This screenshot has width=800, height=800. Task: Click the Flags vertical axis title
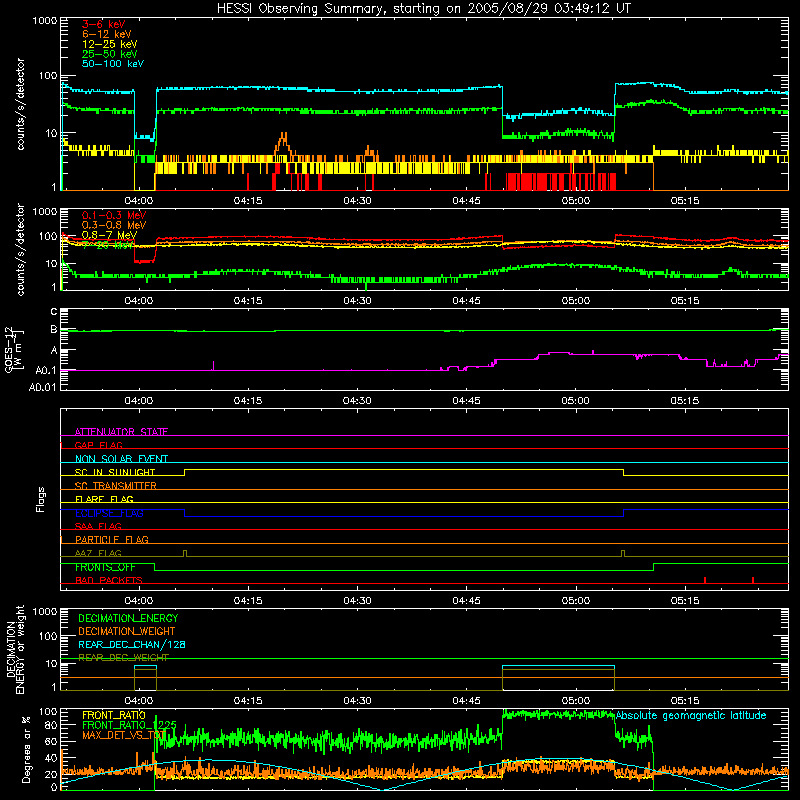click(x=41, y=499)
